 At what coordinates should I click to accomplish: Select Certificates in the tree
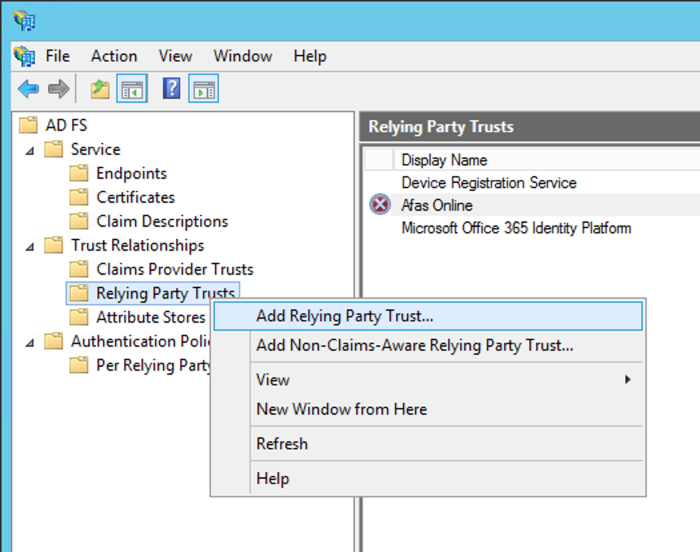coord(135,197)
